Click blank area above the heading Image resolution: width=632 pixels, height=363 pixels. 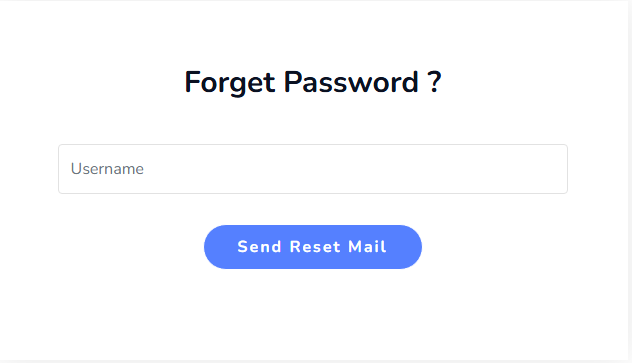[x=313, y=32]
